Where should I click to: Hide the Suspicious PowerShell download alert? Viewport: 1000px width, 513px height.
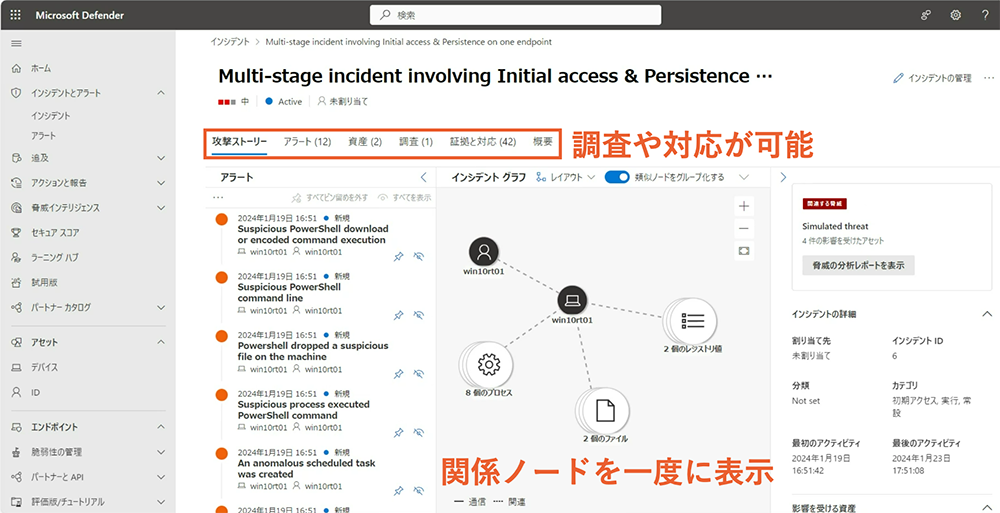[x=419, y=256]
